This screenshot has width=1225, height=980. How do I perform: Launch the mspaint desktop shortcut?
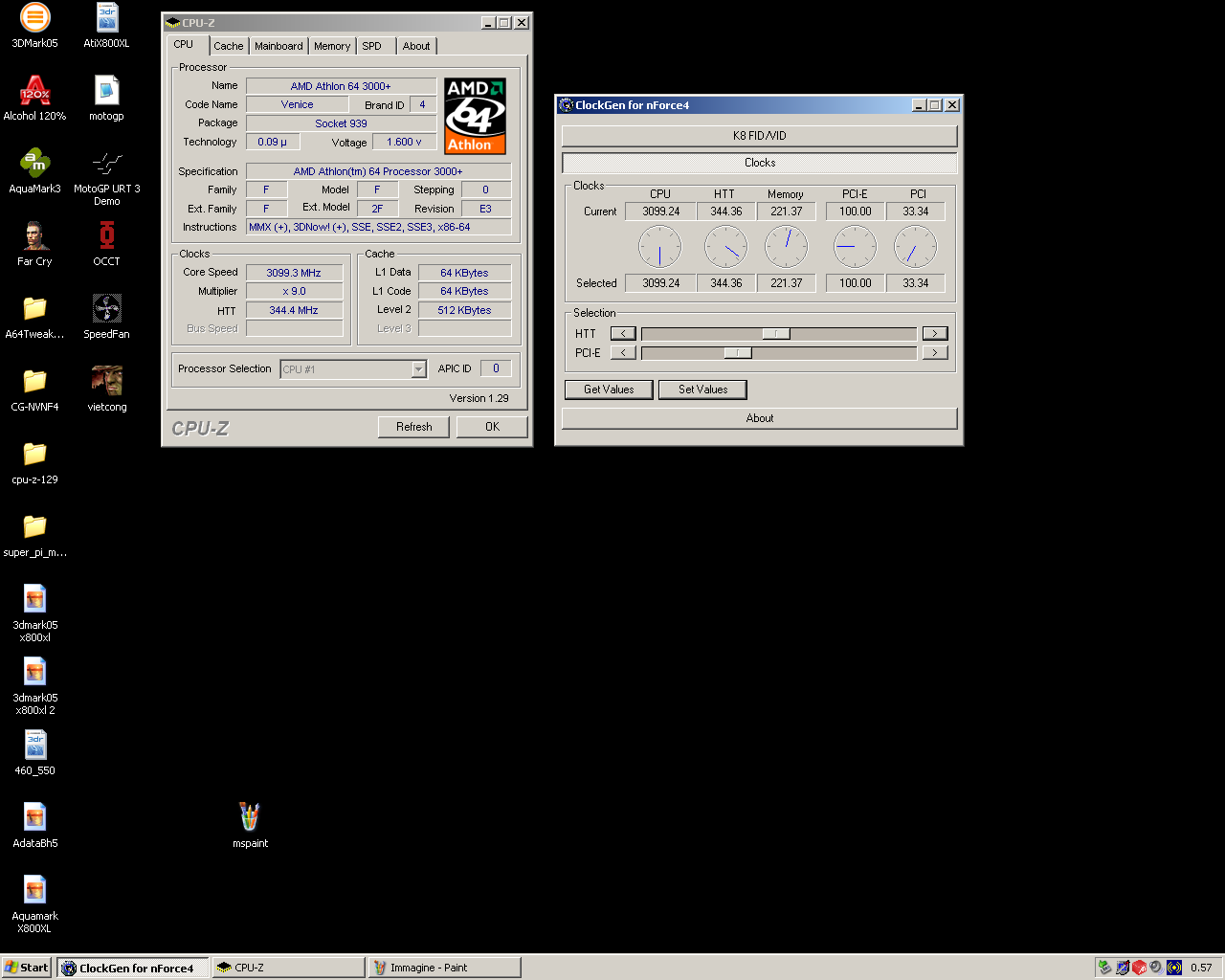[250, 825]
